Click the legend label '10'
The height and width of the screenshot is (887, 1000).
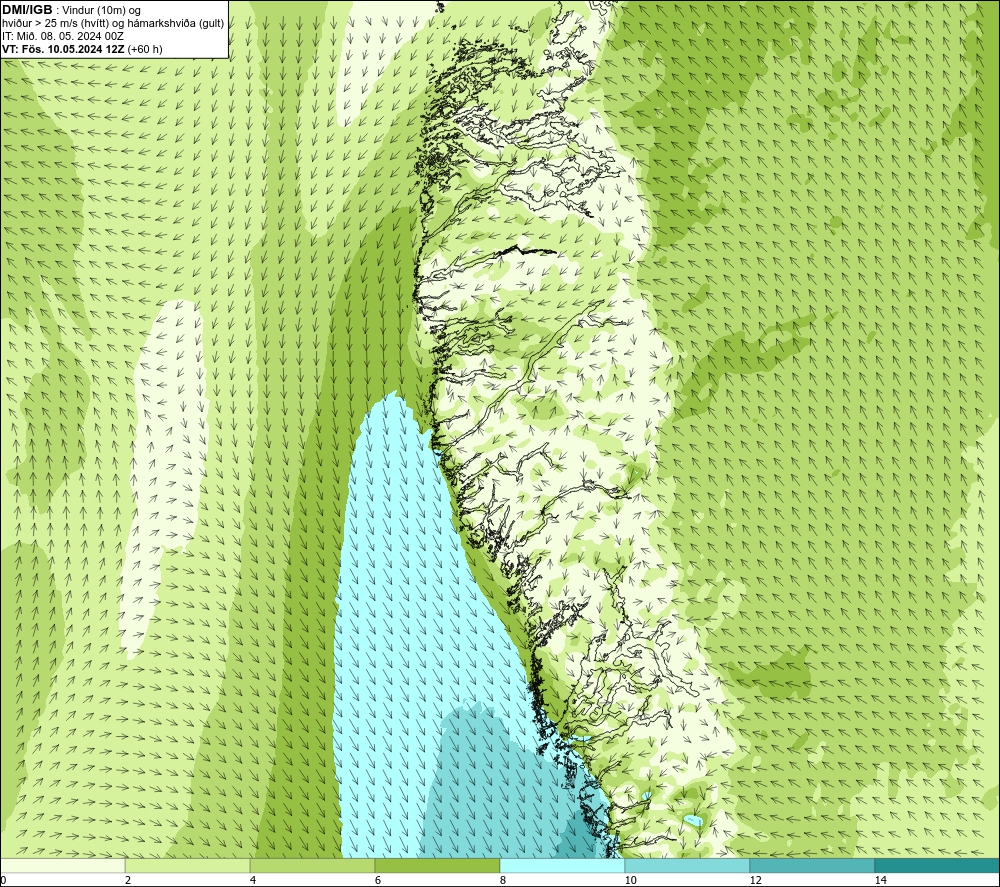coord(630,880)
